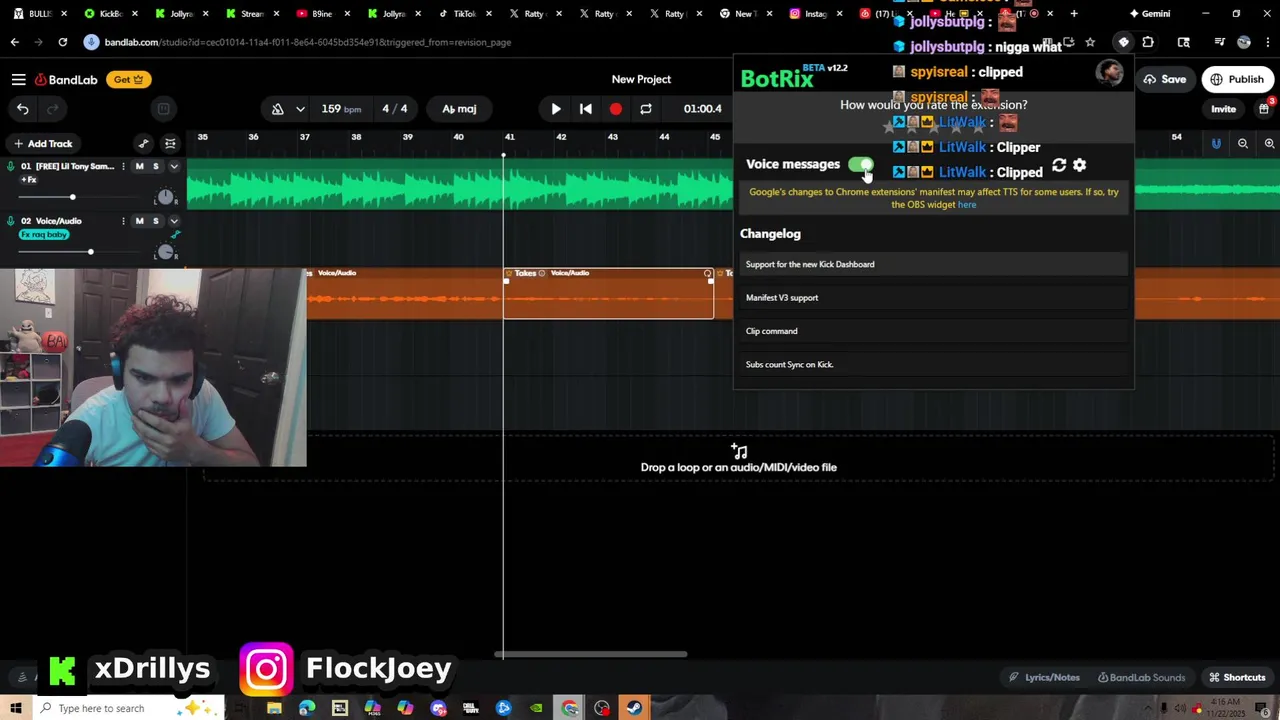Open the BandLab hamburger menu
The width and height of the screenshot is (1280, 720).
(18, 79)
